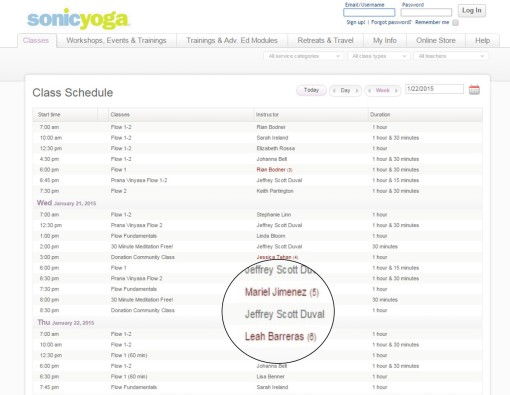Open the My Info tab

[x=385, y=40]
